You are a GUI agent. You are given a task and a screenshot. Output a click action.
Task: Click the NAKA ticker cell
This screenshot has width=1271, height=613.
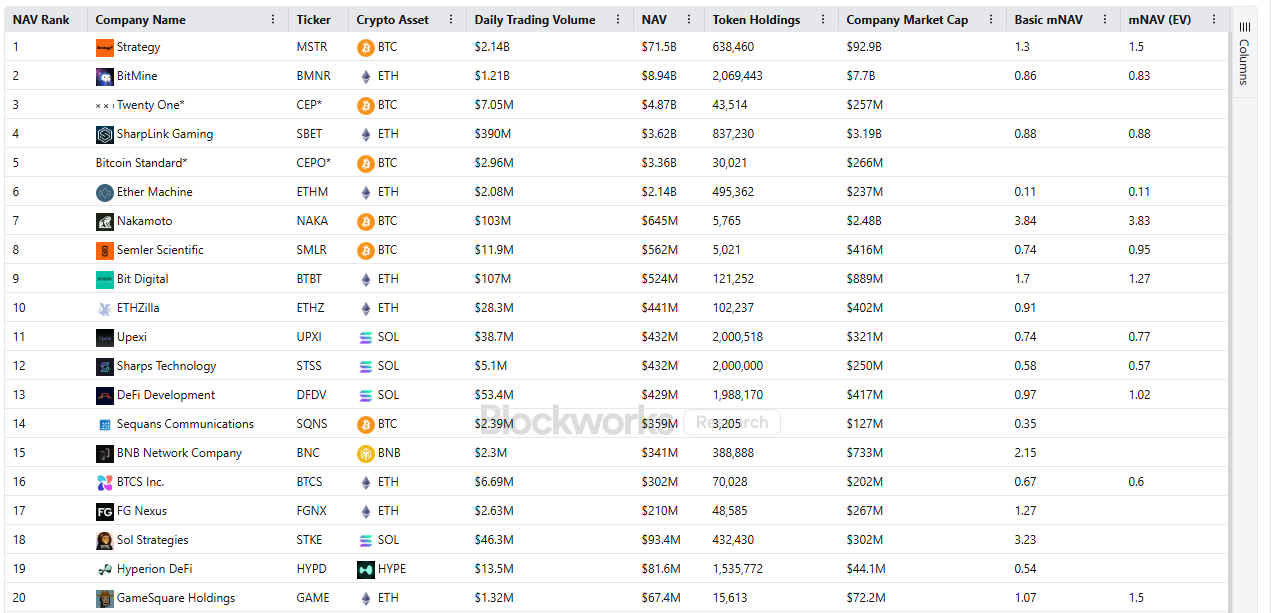point(312,221)
